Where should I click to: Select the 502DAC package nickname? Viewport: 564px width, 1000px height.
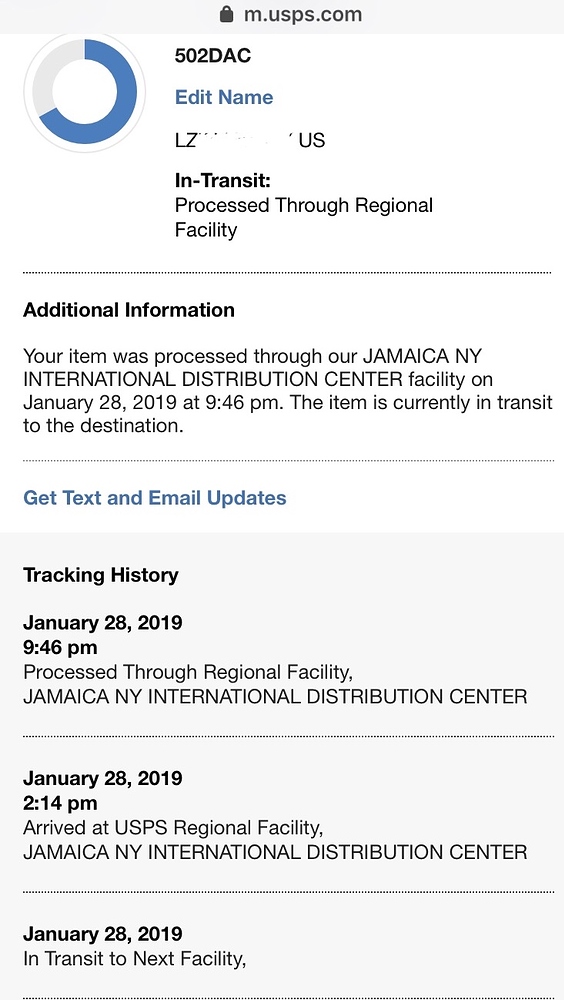coord(213,56)
